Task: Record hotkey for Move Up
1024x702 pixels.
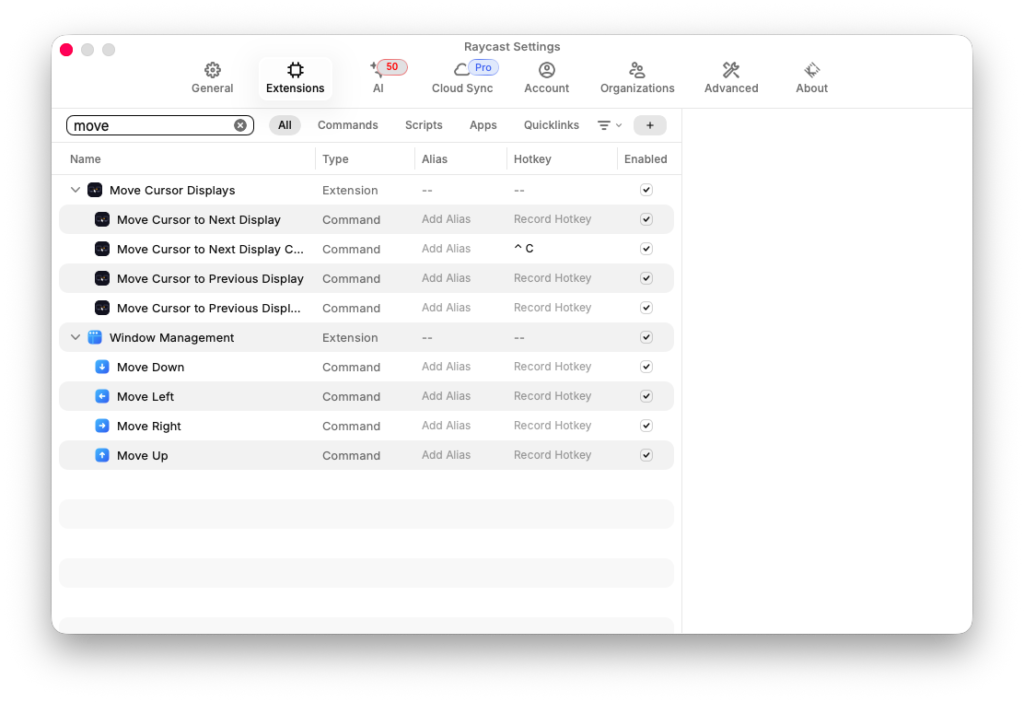Action: coord(552,455)
